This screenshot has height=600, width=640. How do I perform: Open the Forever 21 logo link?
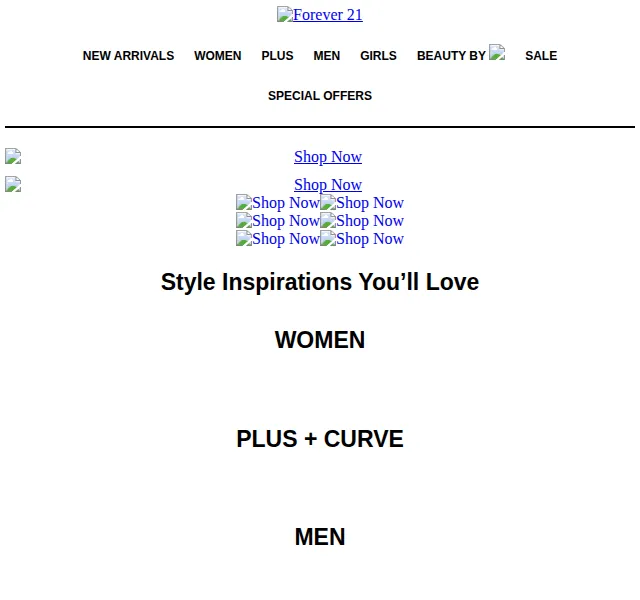tap(320, 15)
